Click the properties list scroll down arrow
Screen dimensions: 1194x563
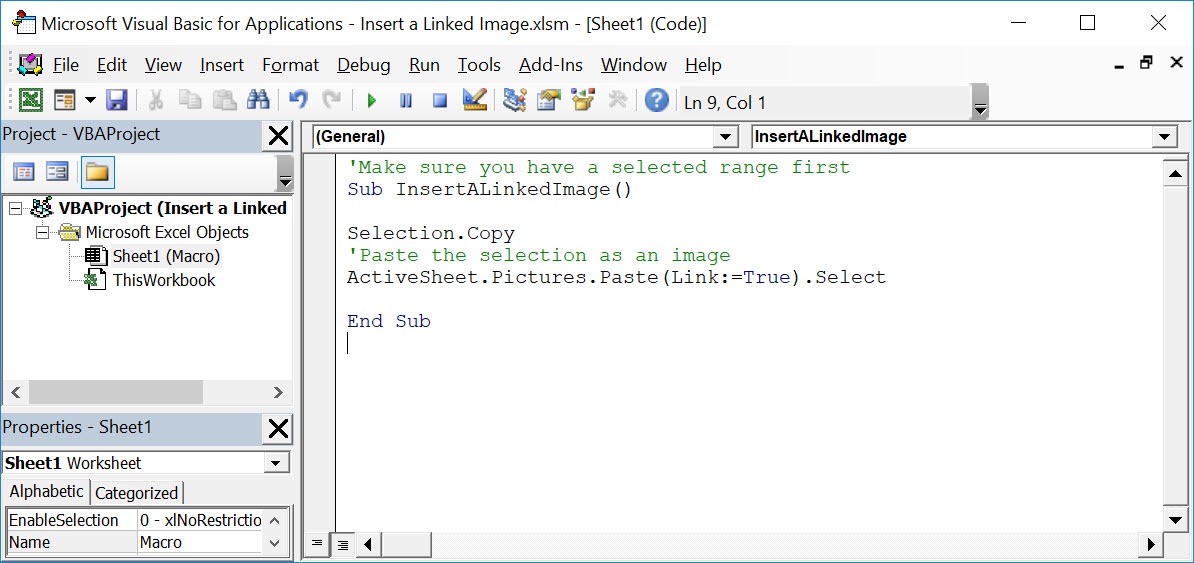click(276, 543)
